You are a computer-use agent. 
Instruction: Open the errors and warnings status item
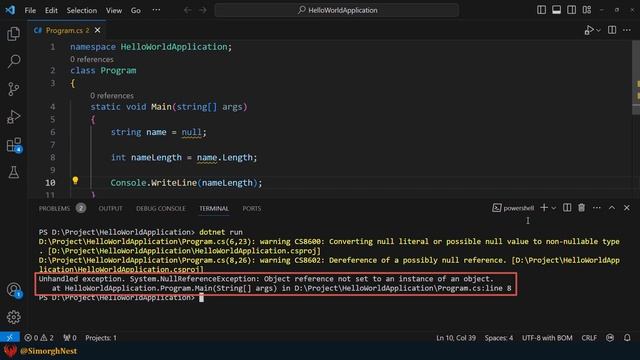(39, 338)
